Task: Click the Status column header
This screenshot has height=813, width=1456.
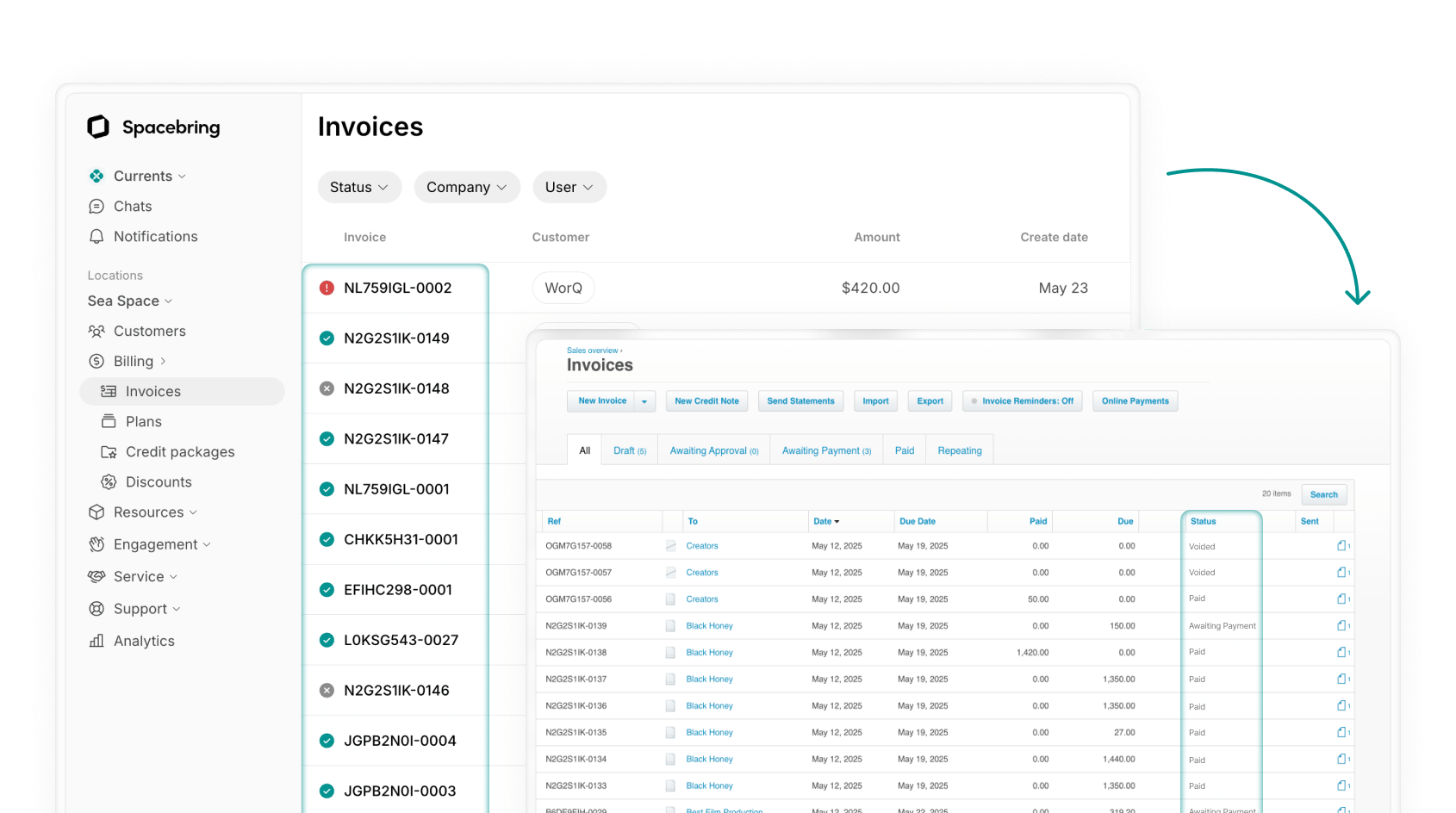Action: pyautogui.click(x=1203, y=521)
